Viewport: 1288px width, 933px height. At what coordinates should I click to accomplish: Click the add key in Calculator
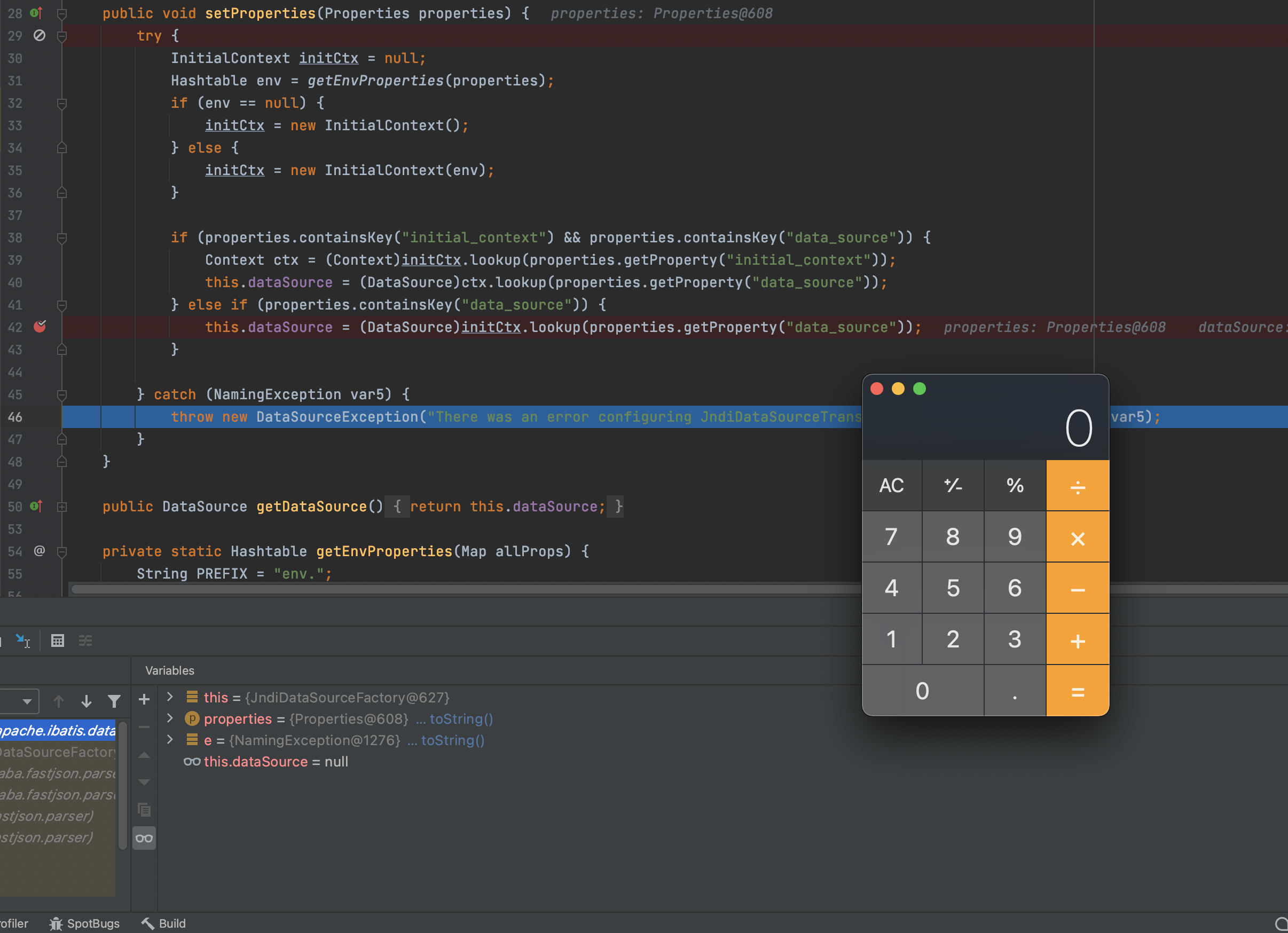(1077, 639)
